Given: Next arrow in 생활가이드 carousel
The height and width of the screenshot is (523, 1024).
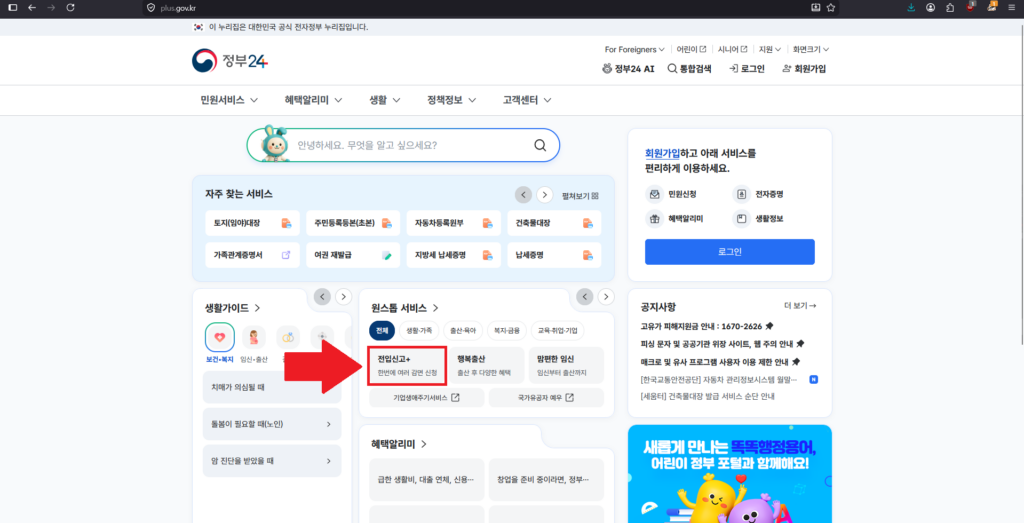Looking at the screenshot, I should [x=344, y=296].
